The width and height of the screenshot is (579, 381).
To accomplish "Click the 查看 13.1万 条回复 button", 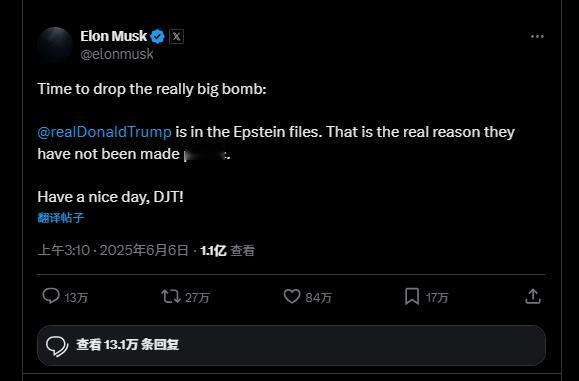I will click(x=291, y=345).
